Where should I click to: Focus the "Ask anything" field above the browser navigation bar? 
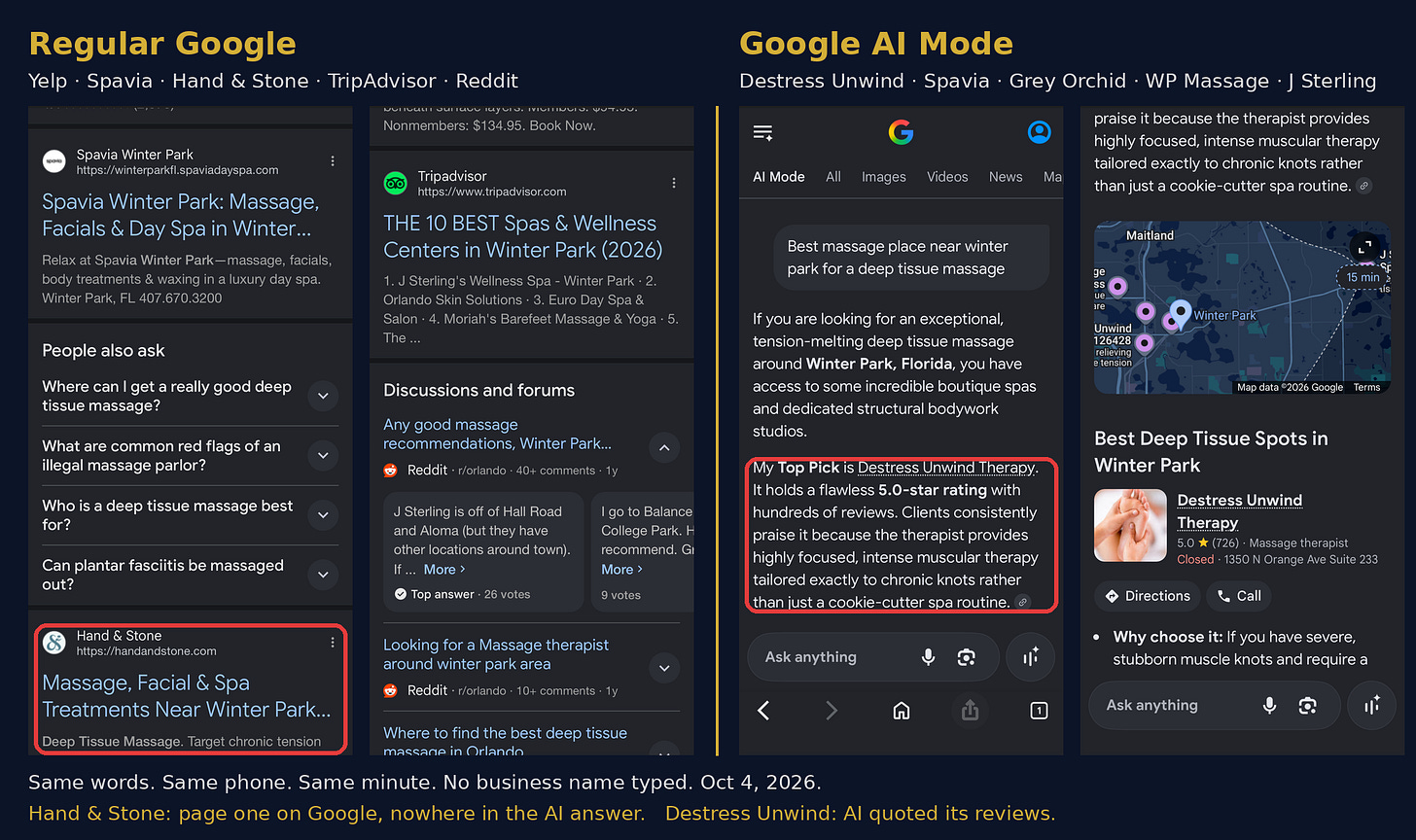pos(872,657)
